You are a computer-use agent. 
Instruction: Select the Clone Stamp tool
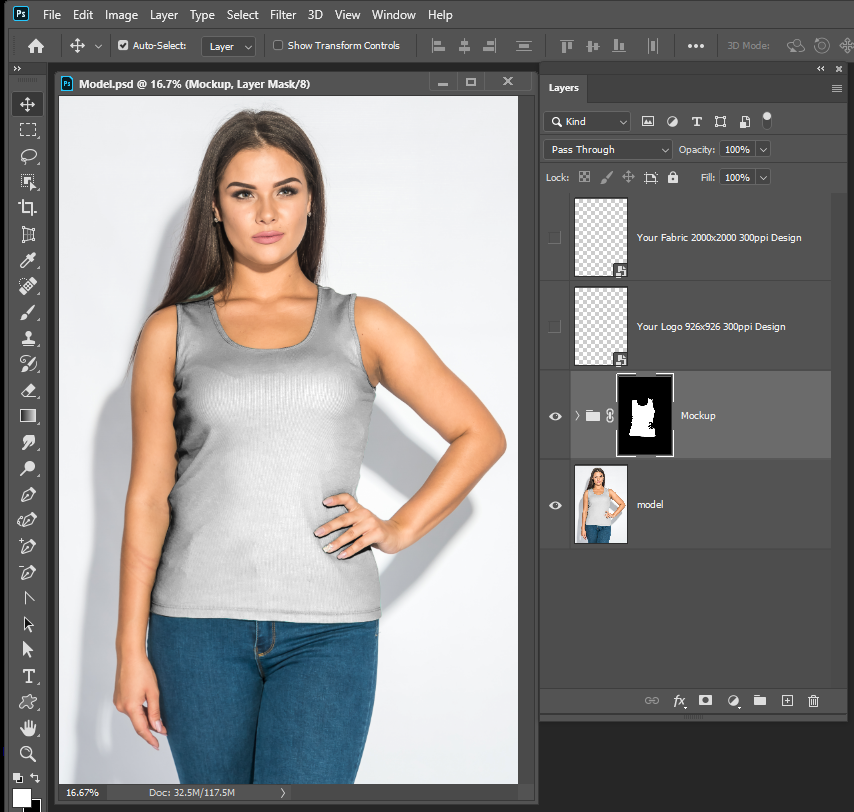pos(27,338)
